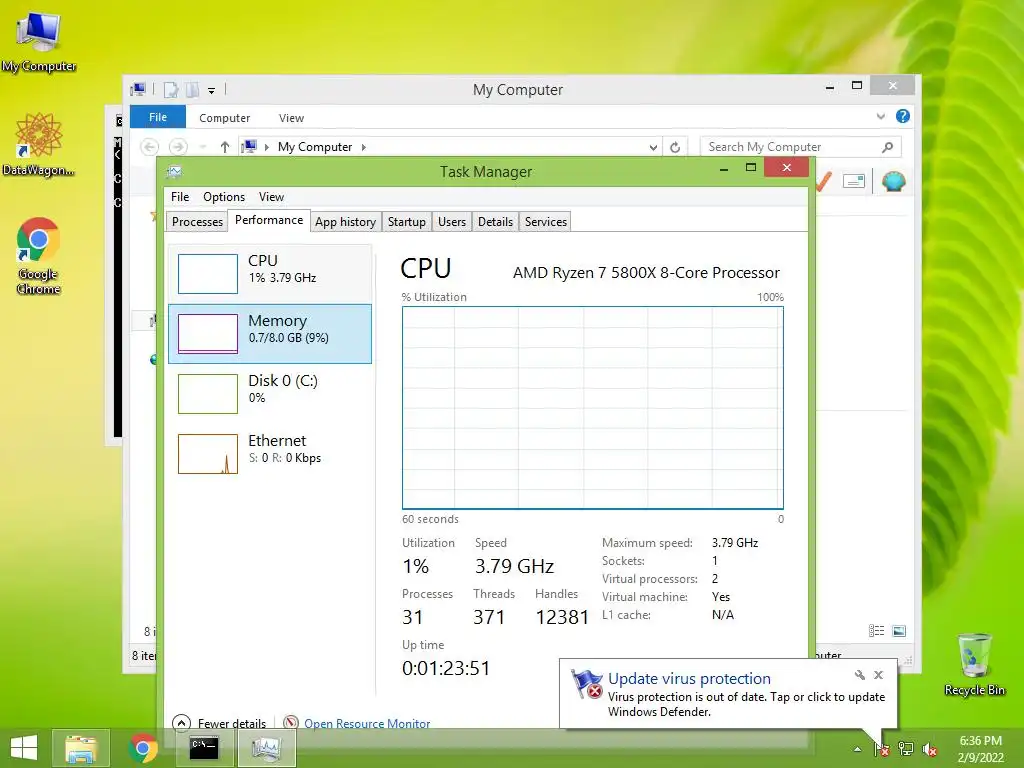This screenshot has width=1024, height=768.
Task: Expand the address bar history dropdown
Action: 653,147
